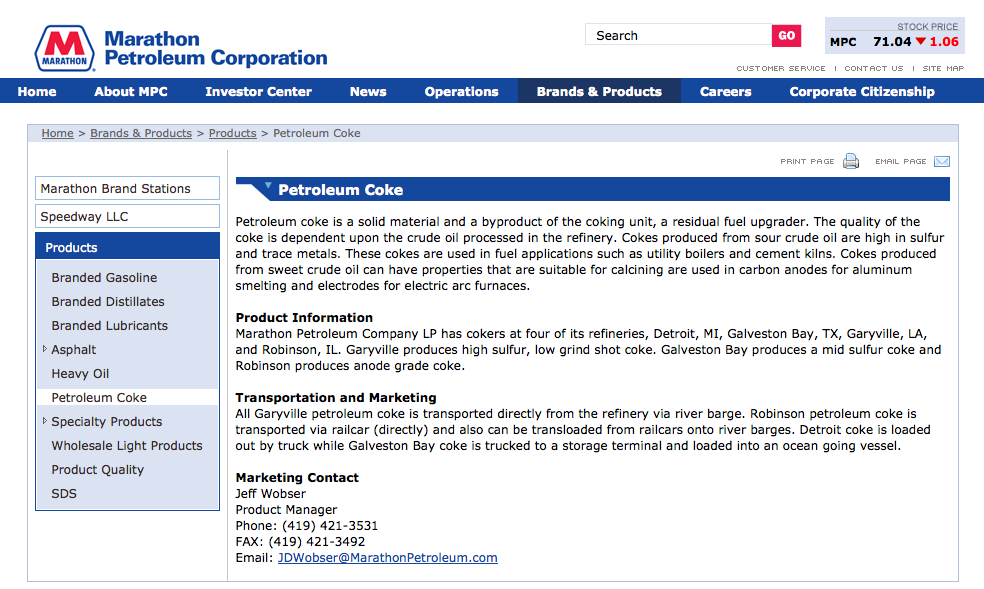Open the Investor Center menu
Viewport: 984px width, 589px height.
tap(259, 92)
